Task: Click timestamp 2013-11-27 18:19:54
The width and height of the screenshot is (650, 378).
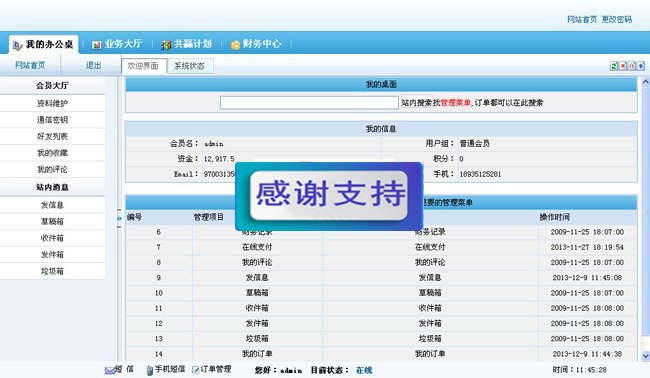Action: [587, 247]
